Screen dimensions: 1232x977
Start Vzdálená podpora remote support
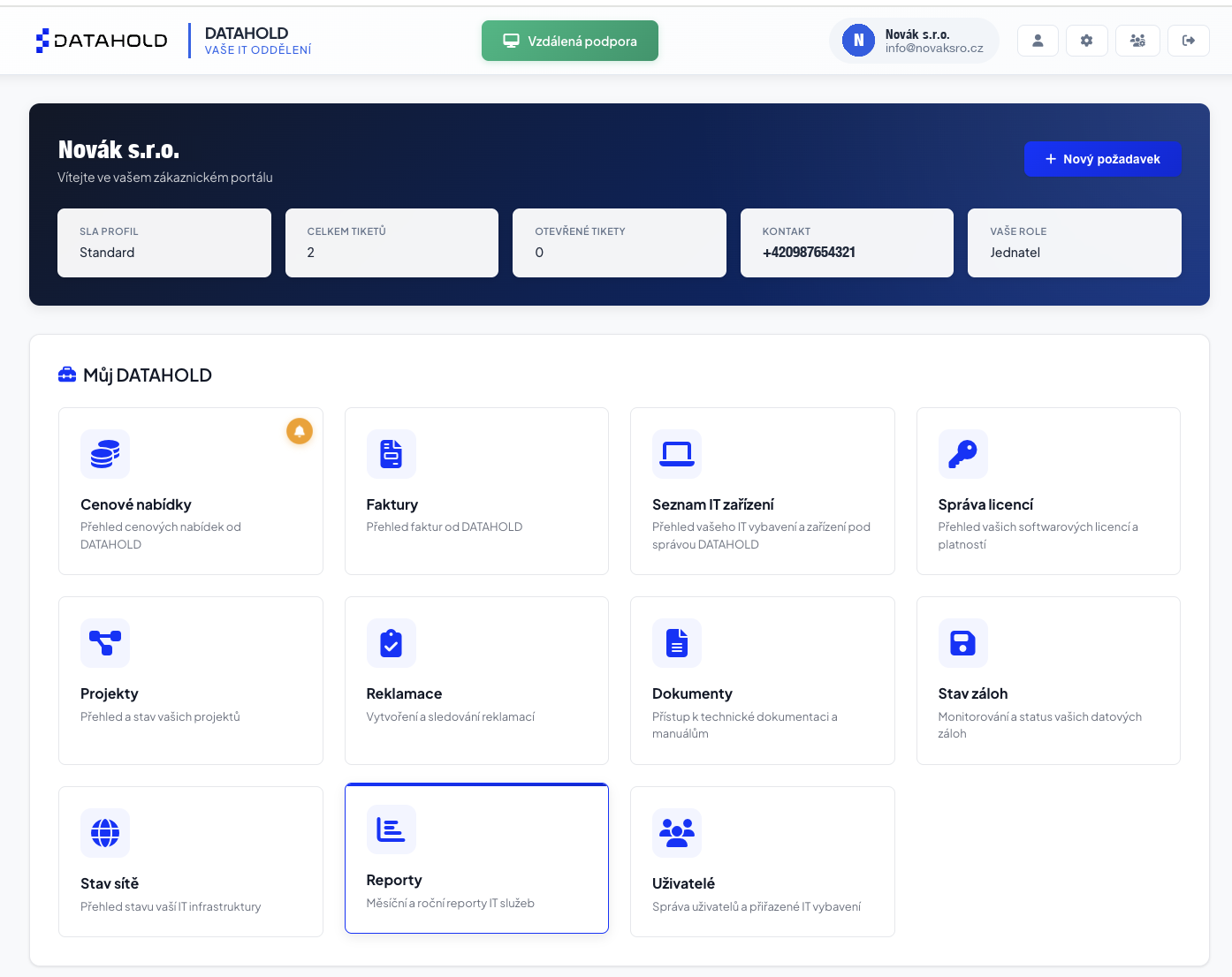[570, 41]
